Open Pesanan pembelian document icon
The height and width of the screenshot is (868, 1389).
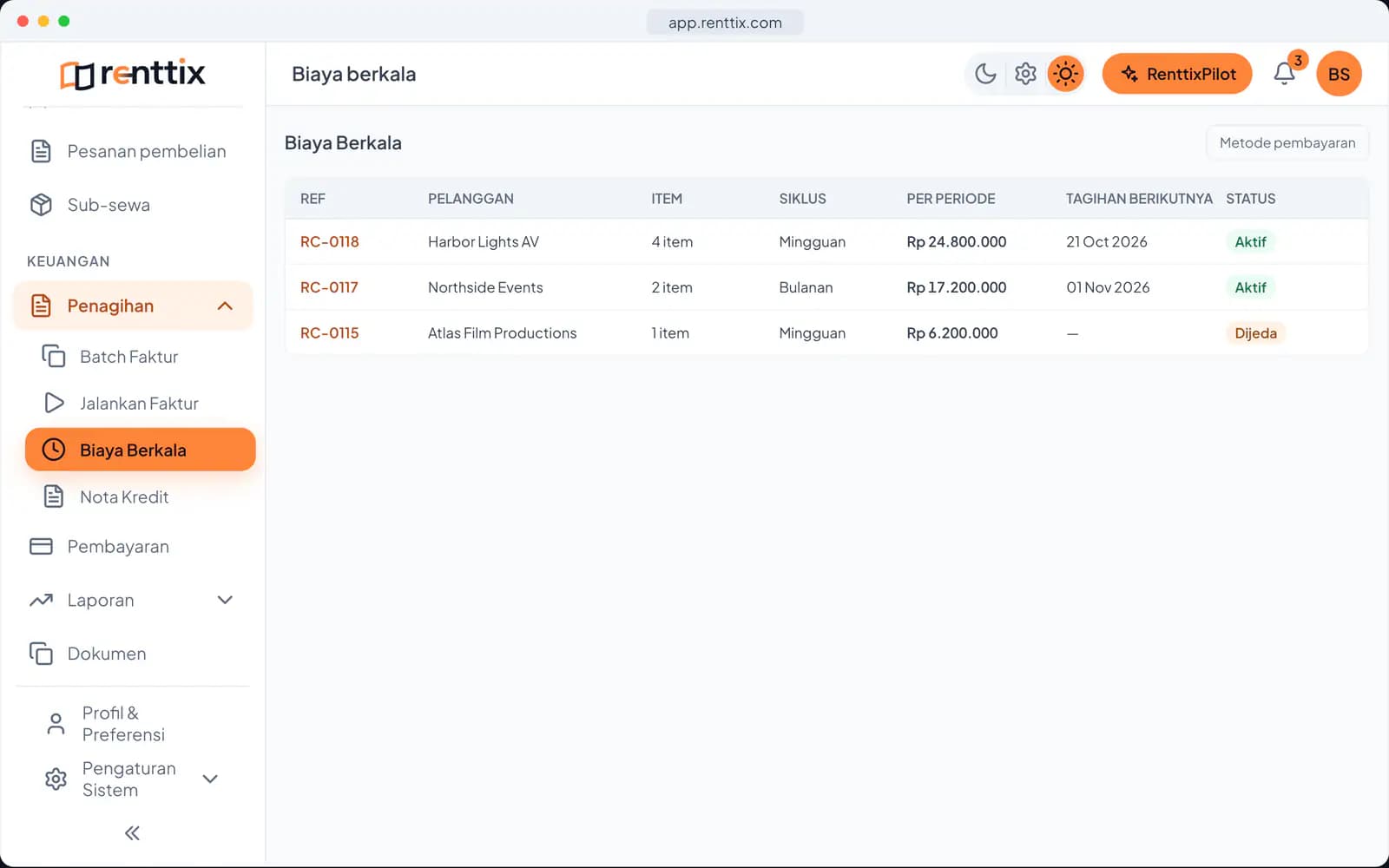coord(41,151)
